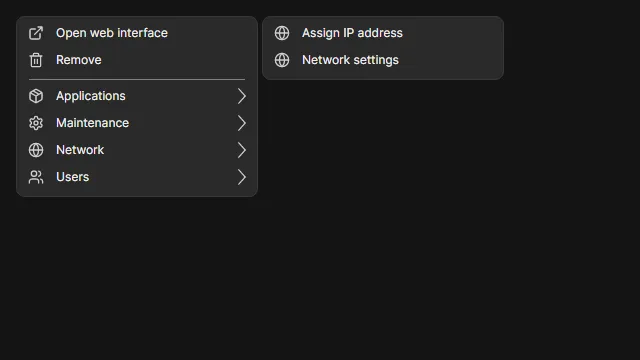
Task: Click the globe icon beside Assign IP address
Action: coord(282,33)
